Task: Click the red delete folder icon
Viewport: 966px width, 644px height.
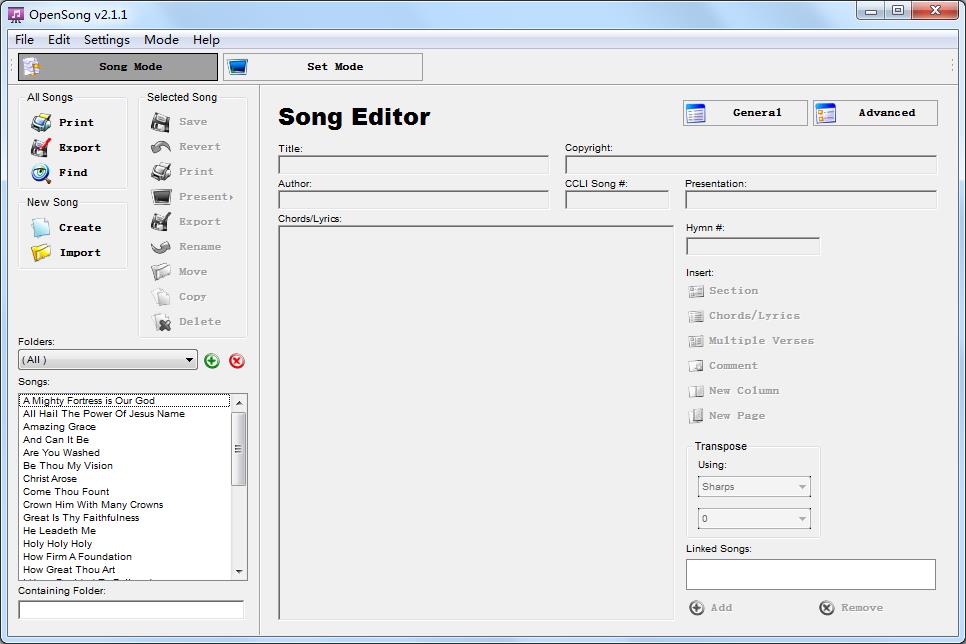Action: pos(237,360)
